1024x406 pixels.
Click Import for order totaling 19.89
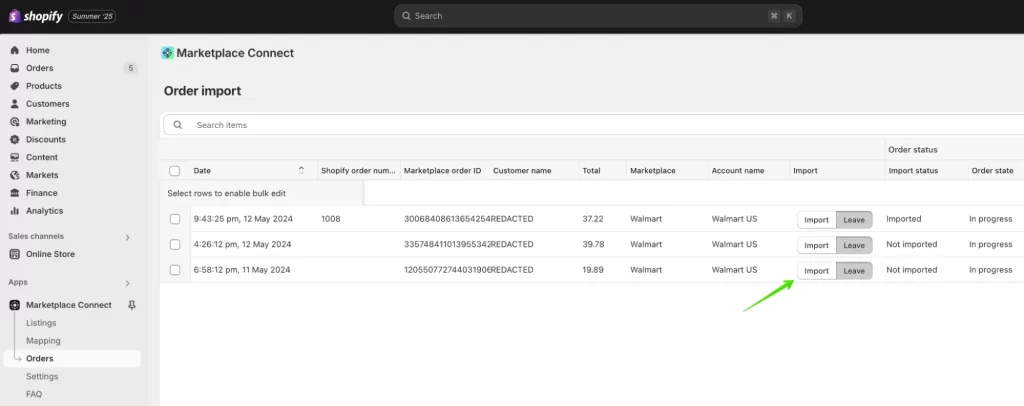(x=816, y=271)
